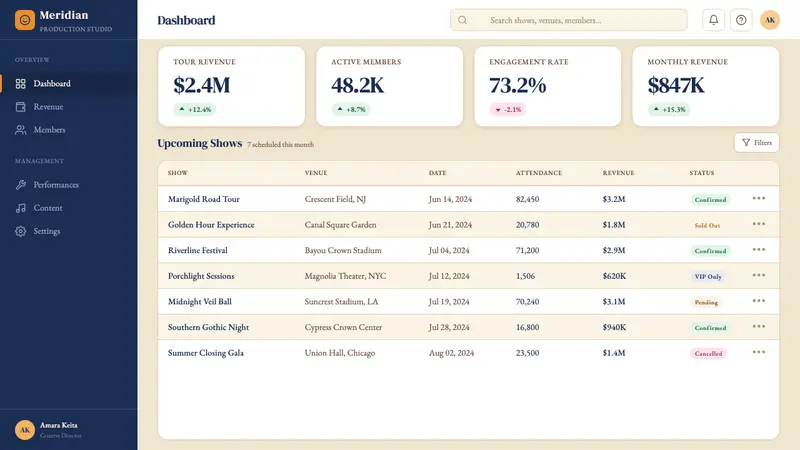Click the Confirmed badge for Marigold Road Tour
Viewport: 800px width, 450px height.
(710, 199)
